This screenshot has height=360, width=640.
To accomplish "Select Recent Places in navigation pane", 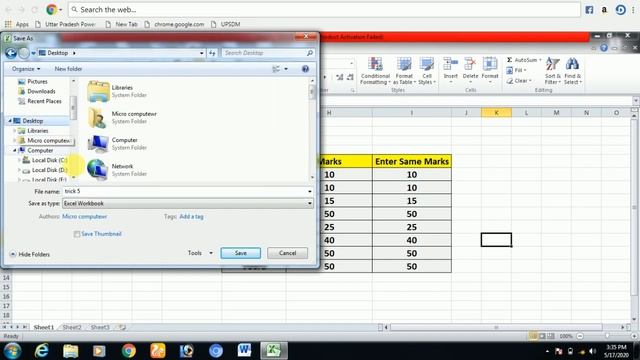I will click(40, 101).
